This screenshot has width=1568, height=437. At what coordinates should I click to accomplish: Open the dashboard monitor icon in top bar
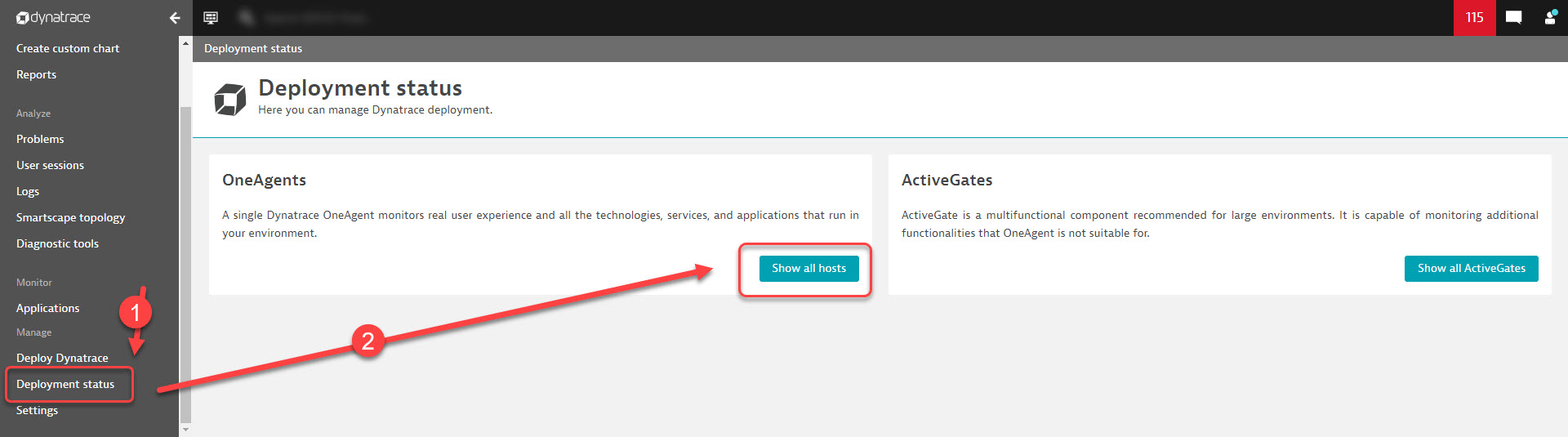coord(211,18)
